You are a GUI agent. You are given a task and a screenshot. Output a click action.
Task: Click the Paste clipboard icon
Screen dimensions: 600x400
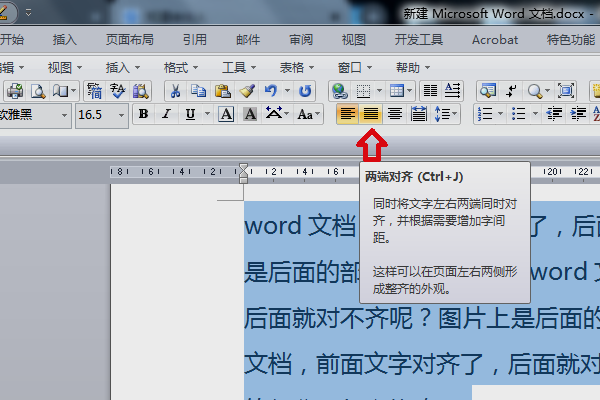pyautogui.click(x=222, y=91)
